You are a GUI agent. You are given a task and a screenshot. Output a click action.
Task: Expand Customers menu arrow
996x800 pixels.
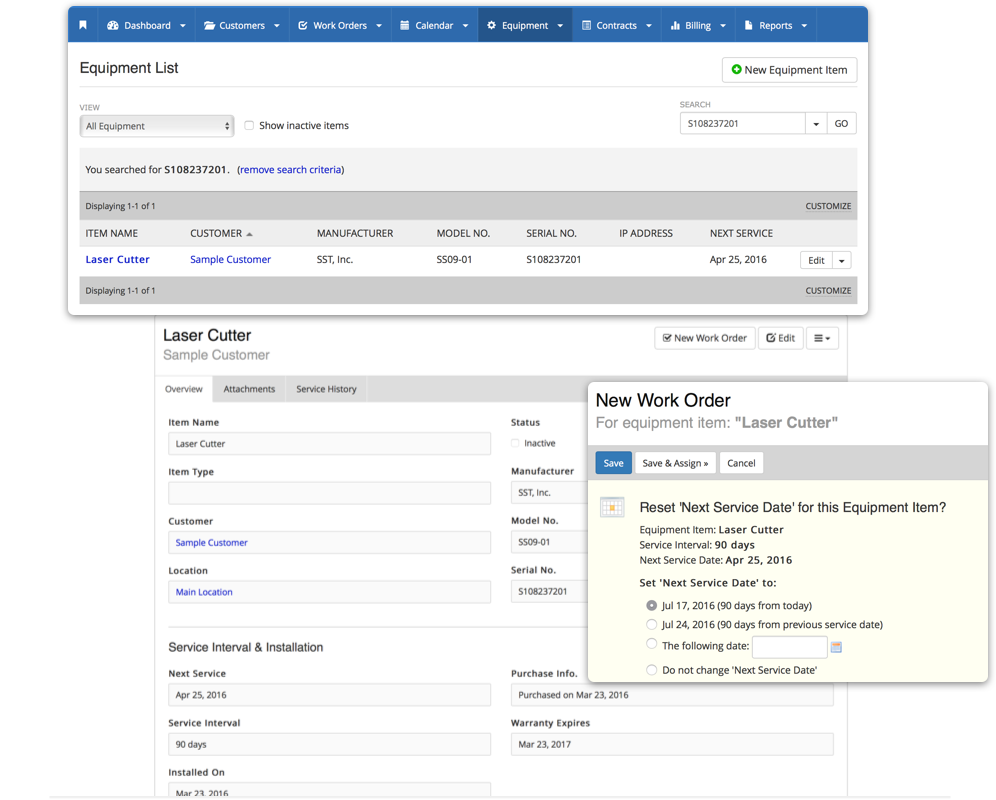(277, 26)
